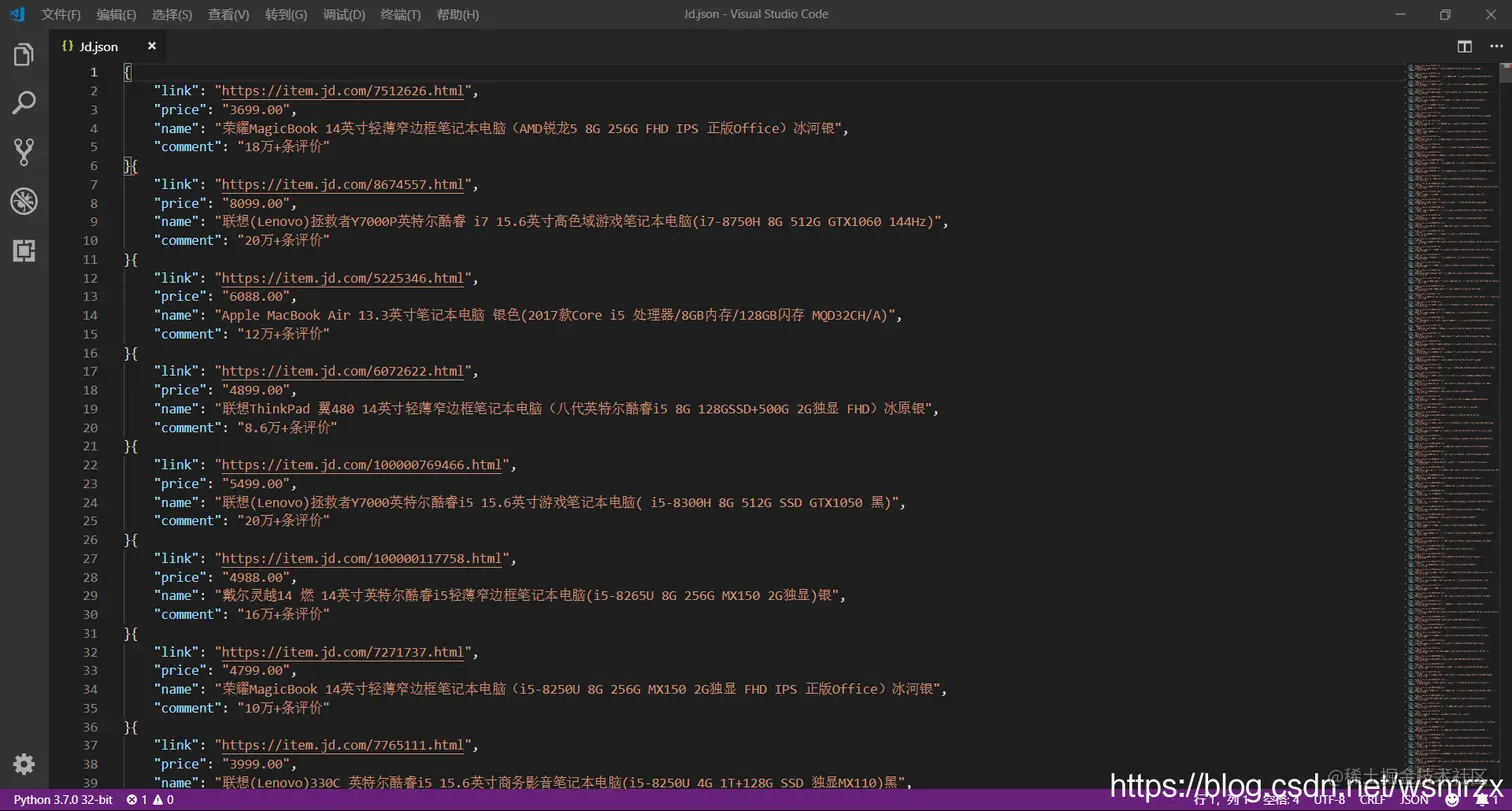The image size is (1512, 811).
Task: Open the JSON language mode selector
Action: [x=1414, y=800]
